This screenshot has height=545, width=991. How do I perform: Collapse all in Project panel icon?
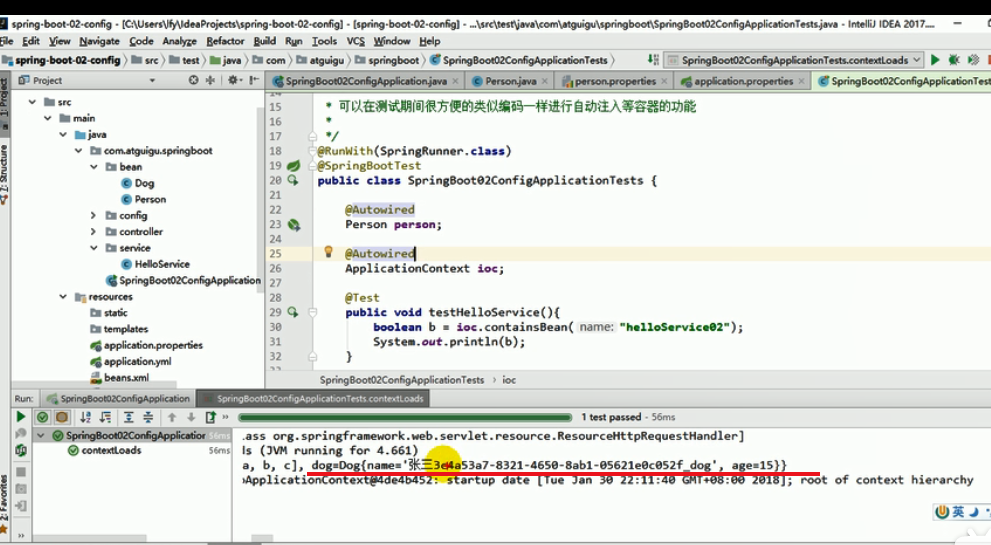[x=210, y=80]
